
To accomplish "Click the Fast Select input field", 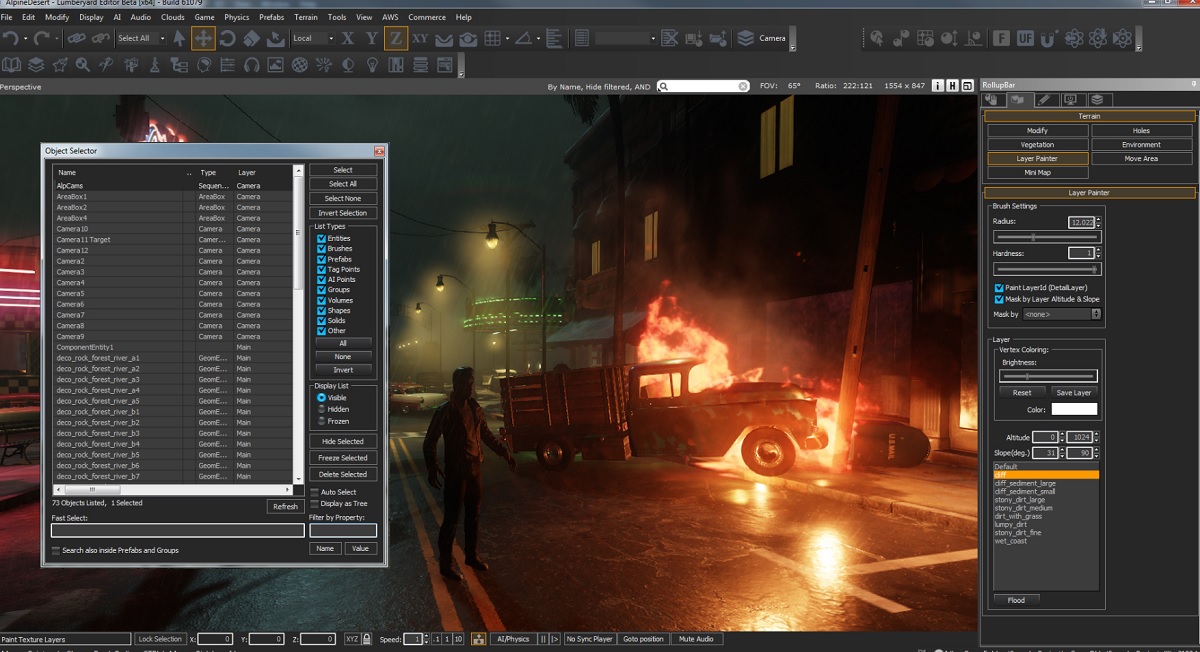I will (x=178, y=531).
